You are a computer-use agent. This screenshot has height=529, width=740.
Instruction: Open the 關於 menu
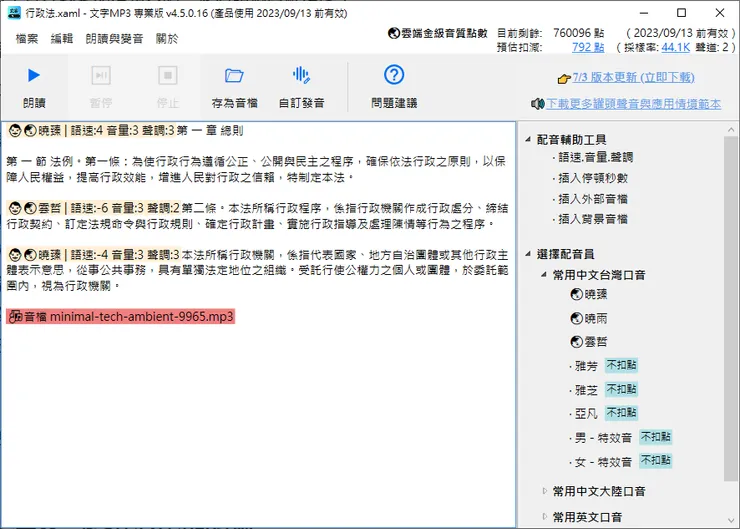coord(167,39)
